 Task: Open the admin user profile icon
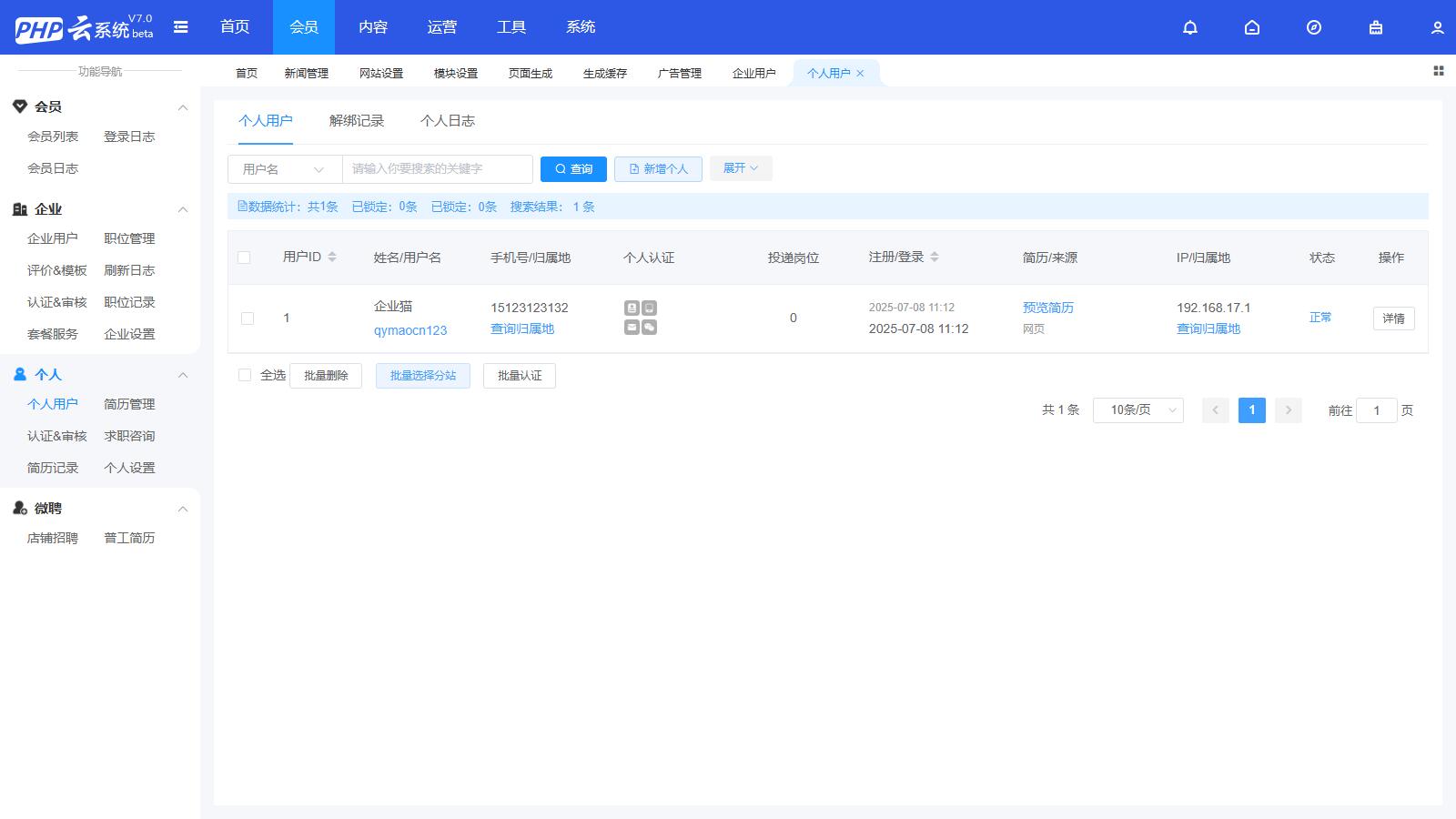(1438, 27)
